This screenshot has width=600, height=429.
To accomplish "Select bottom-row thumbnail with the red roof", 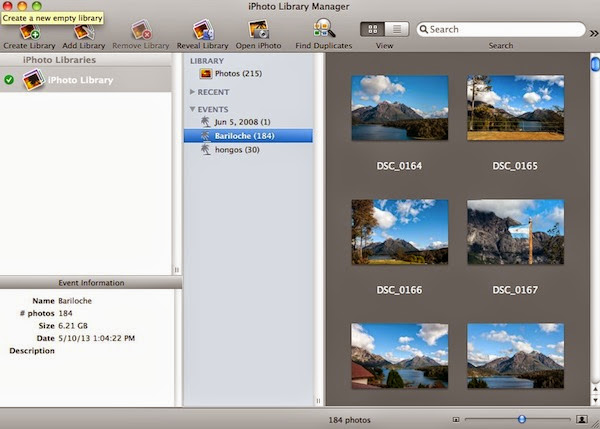I will (x=399, y=356).
